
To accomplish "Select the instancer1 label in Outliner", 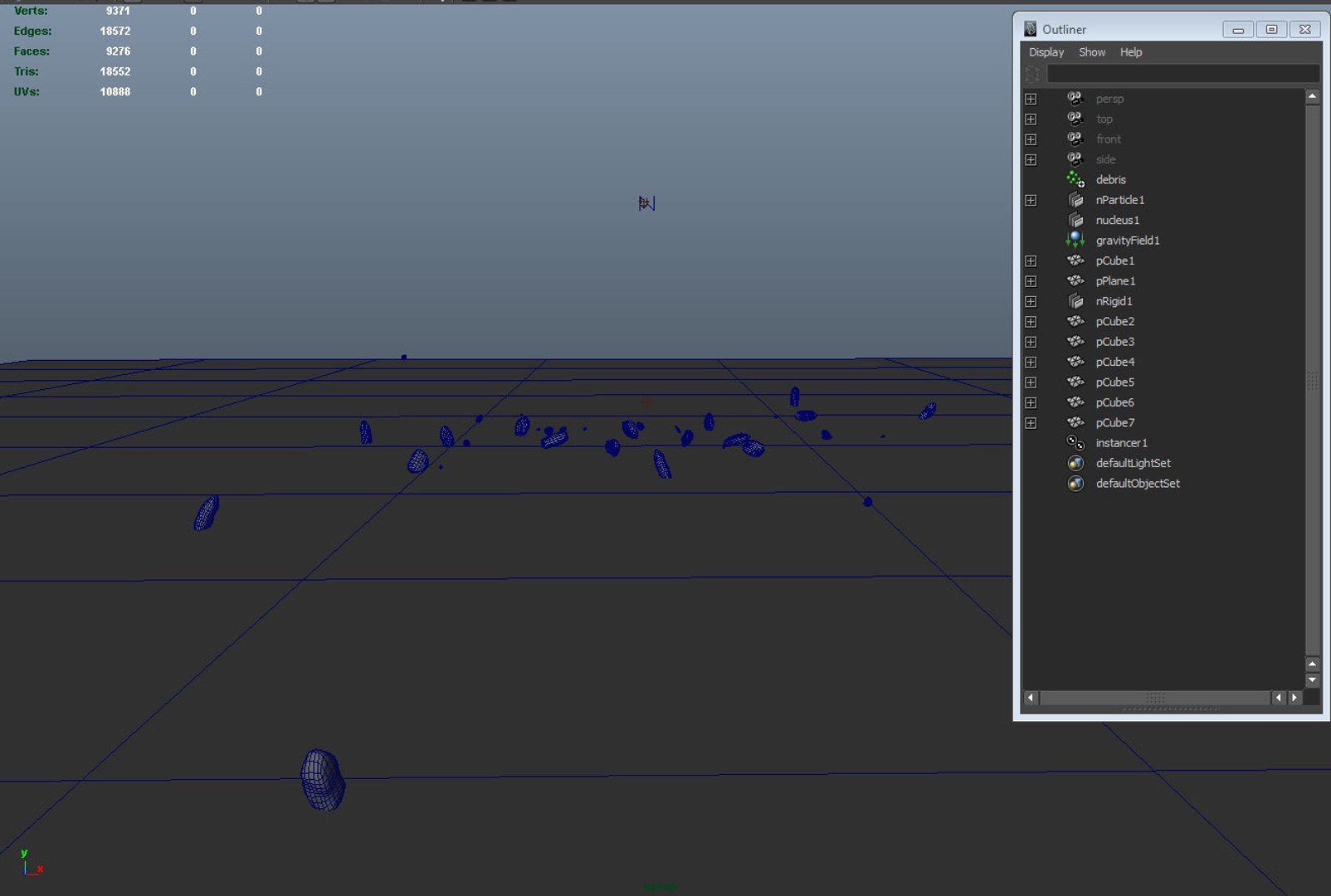I will click(1121, 443).
